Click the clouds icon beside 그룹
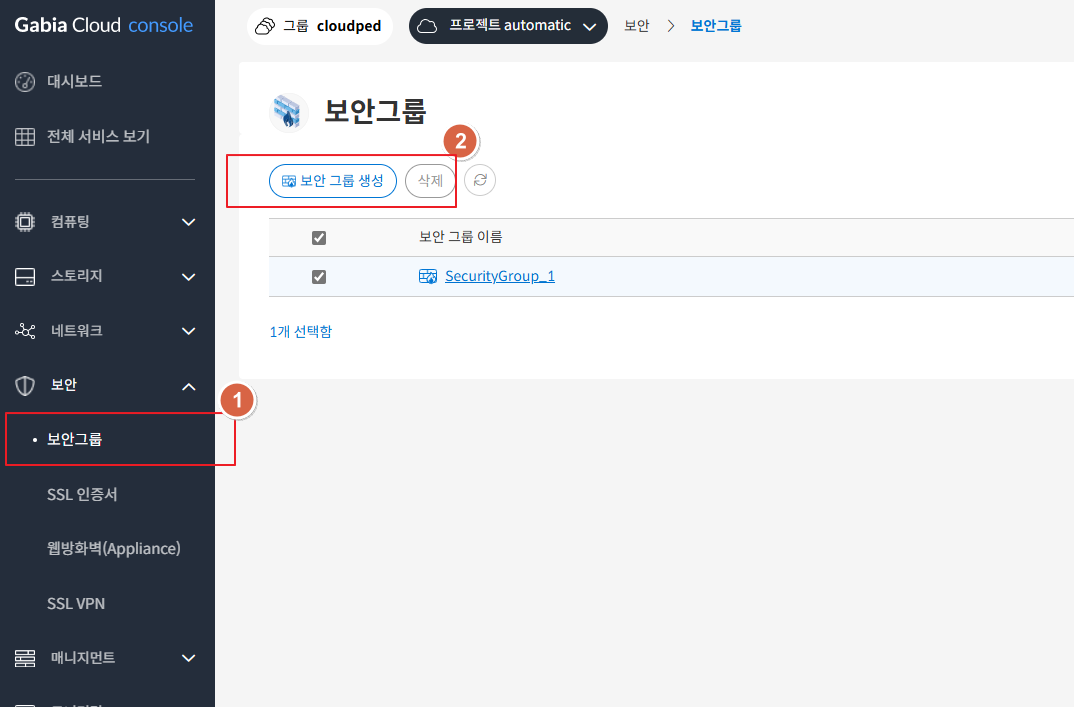 (x=265, y=26)
